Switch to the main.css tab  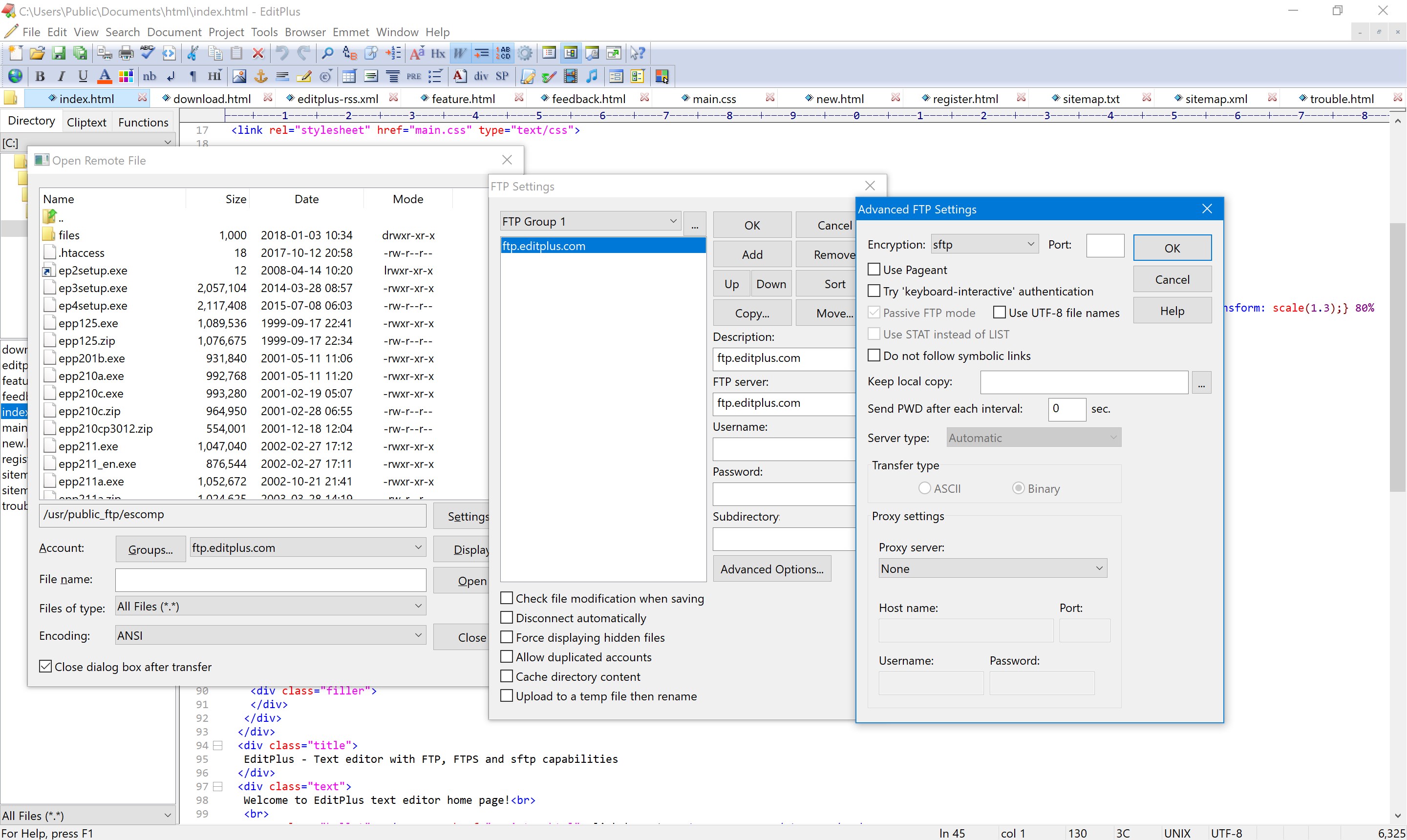[714, 99]
